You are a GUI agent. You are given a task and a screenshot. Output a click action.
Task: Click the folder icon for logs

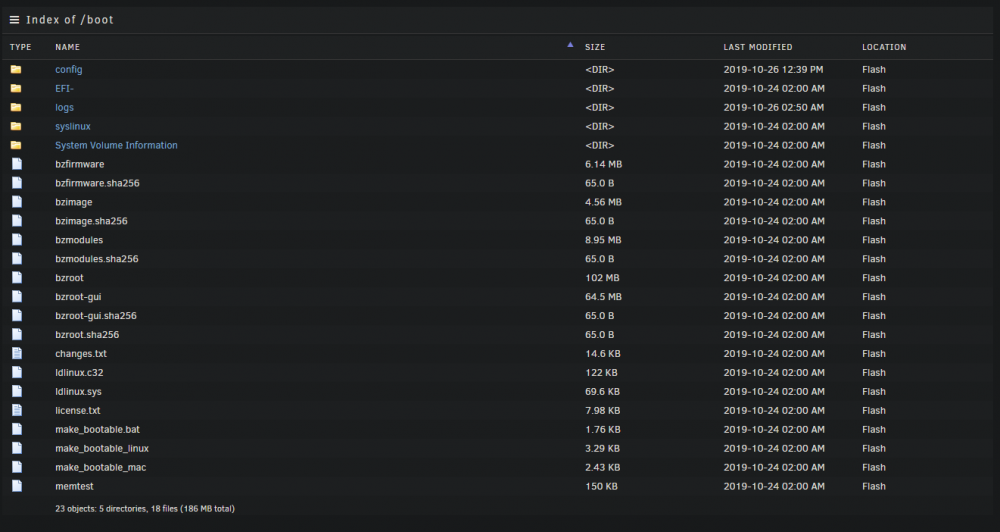coord(16,107)
